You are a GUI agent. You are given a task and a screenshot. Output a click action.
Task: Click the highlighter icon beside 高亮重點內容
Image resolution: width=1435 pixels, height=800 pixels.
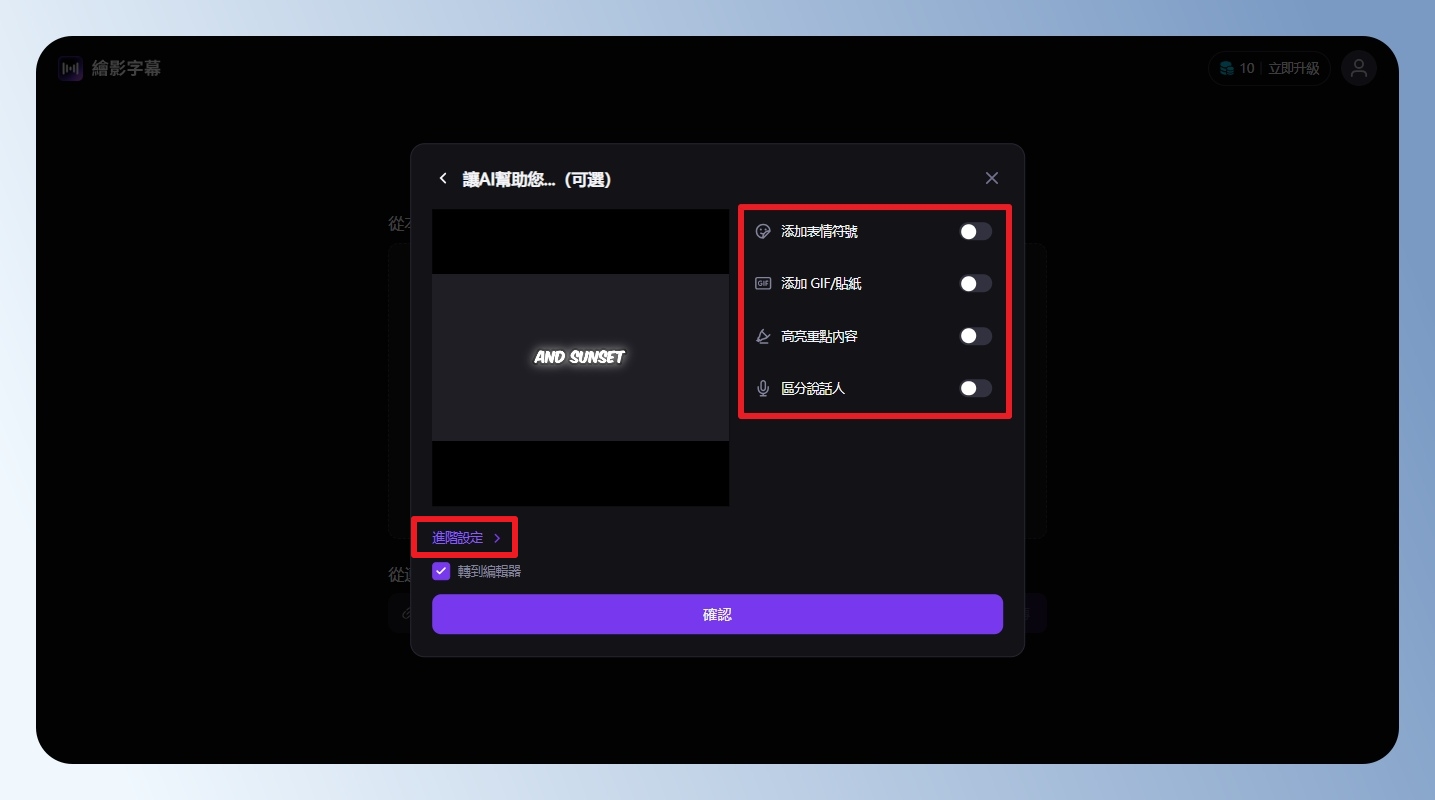point(763,337)
